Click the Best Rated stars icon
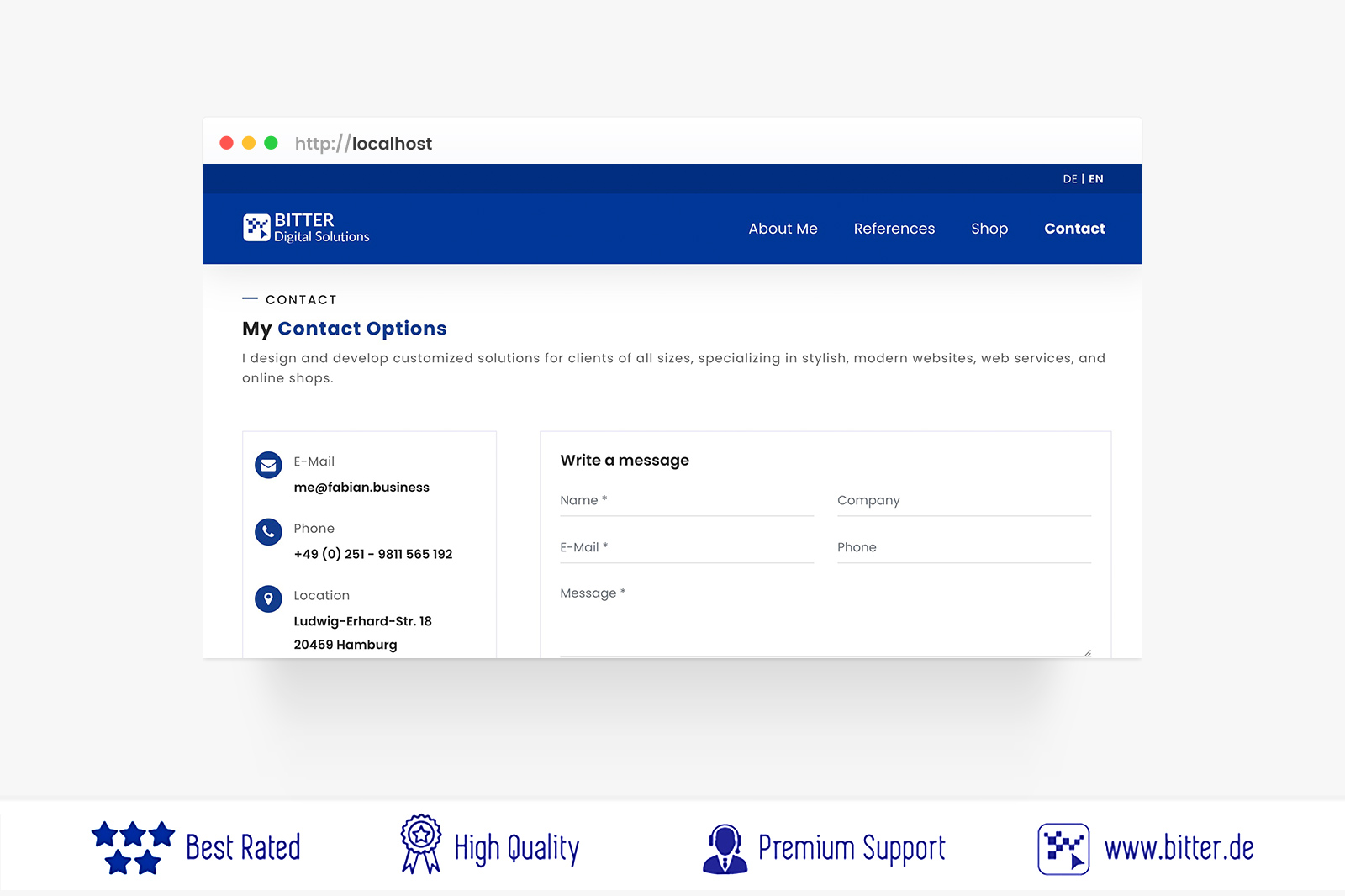 pos(133,847)
